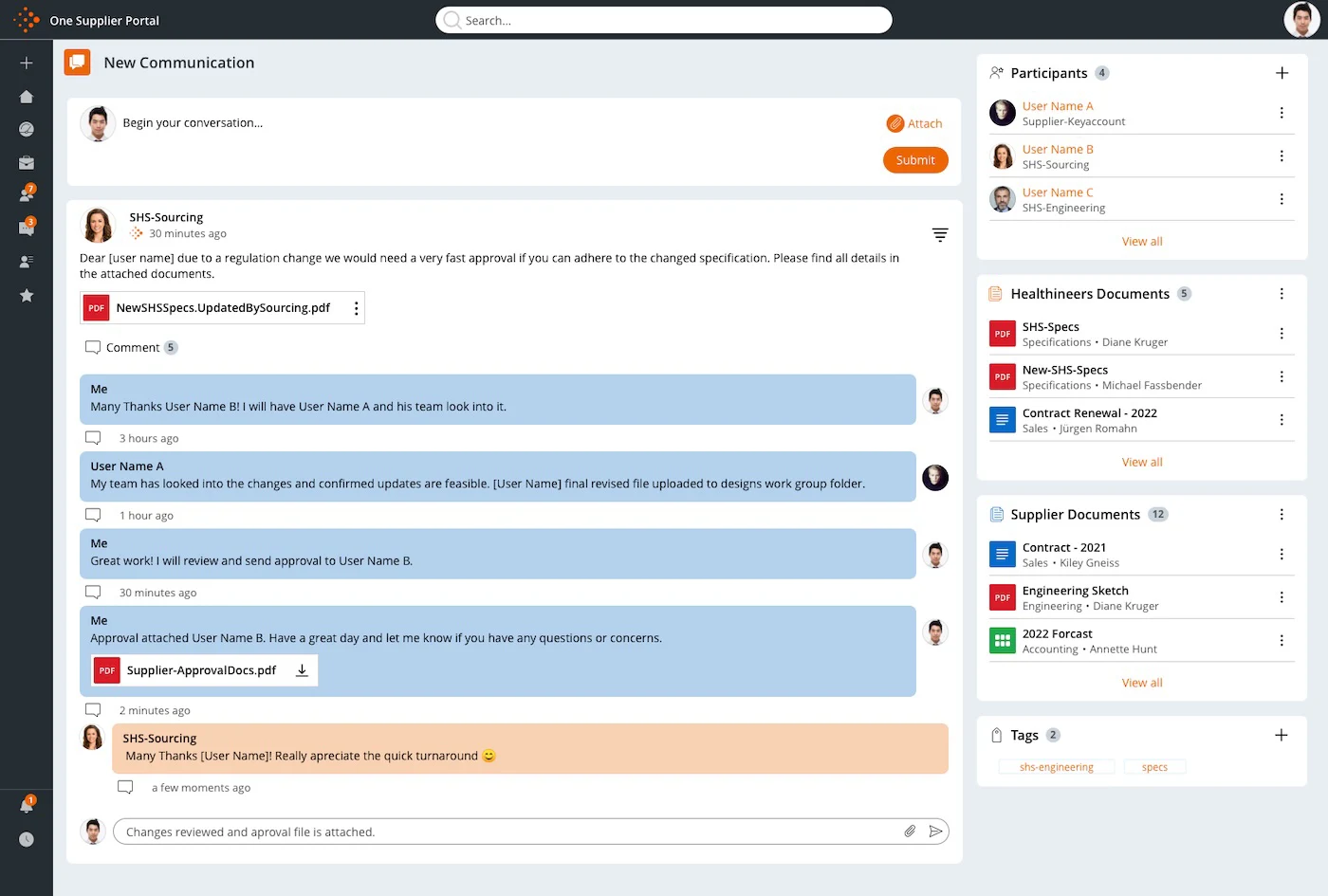Open options for SHS-Specs document
The image size is (1328, 896).
click(1282, 334)
